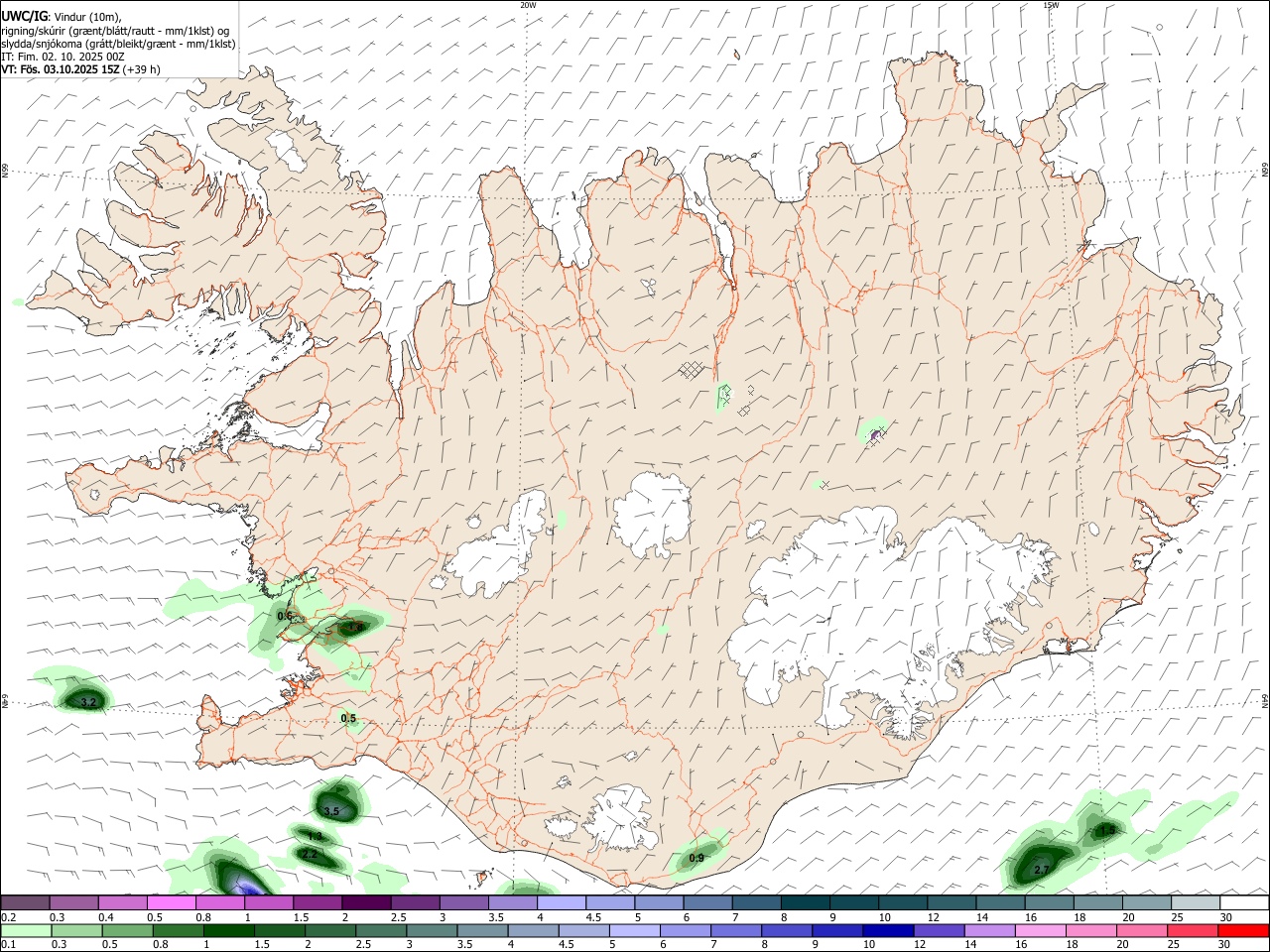Pick the light pink 16 swatch in lower legend
Image resolution: width=1270 pixels, height=952 pixels.
[x=1041, y=930]
